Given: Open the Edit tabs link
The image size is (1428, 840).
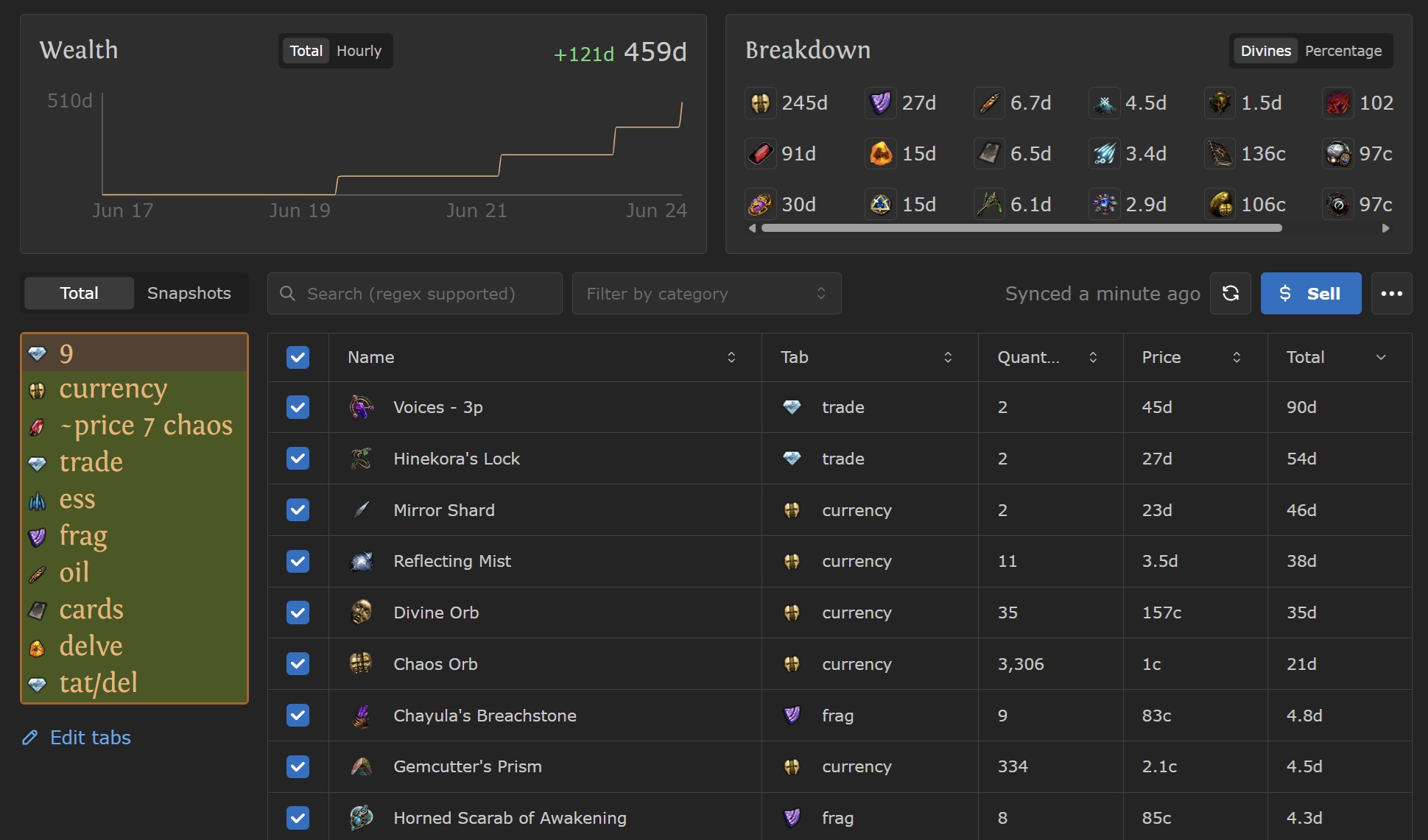Looking at the screenshot, I should coord(77,738).
